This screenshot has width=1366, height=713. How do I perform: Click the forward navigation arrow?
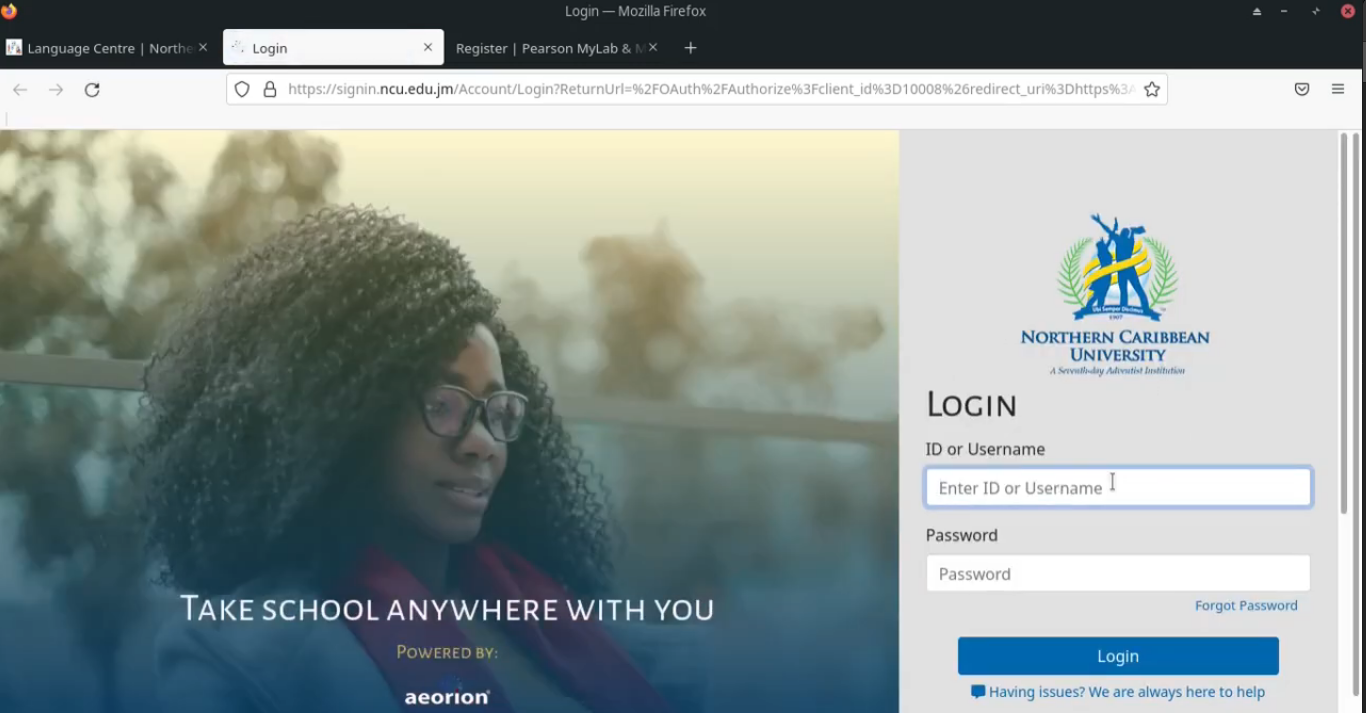(x=56, y=89)
